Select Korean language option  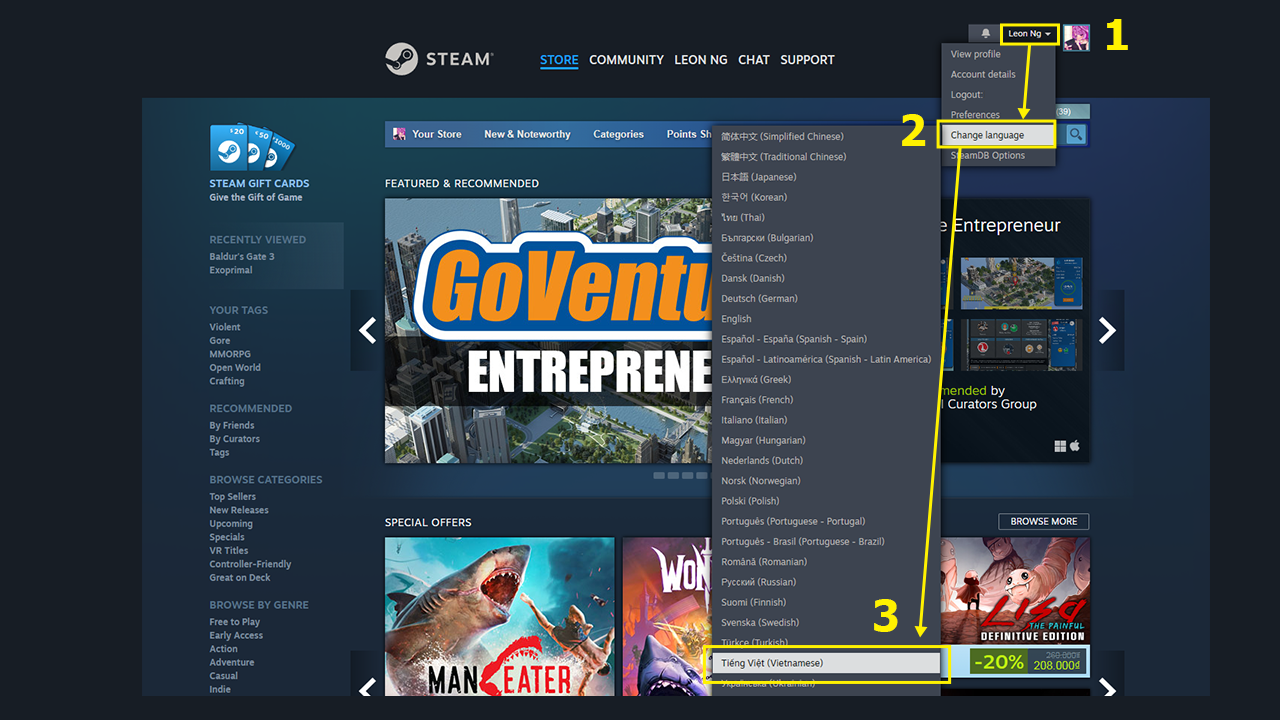[x=826, y=197]
